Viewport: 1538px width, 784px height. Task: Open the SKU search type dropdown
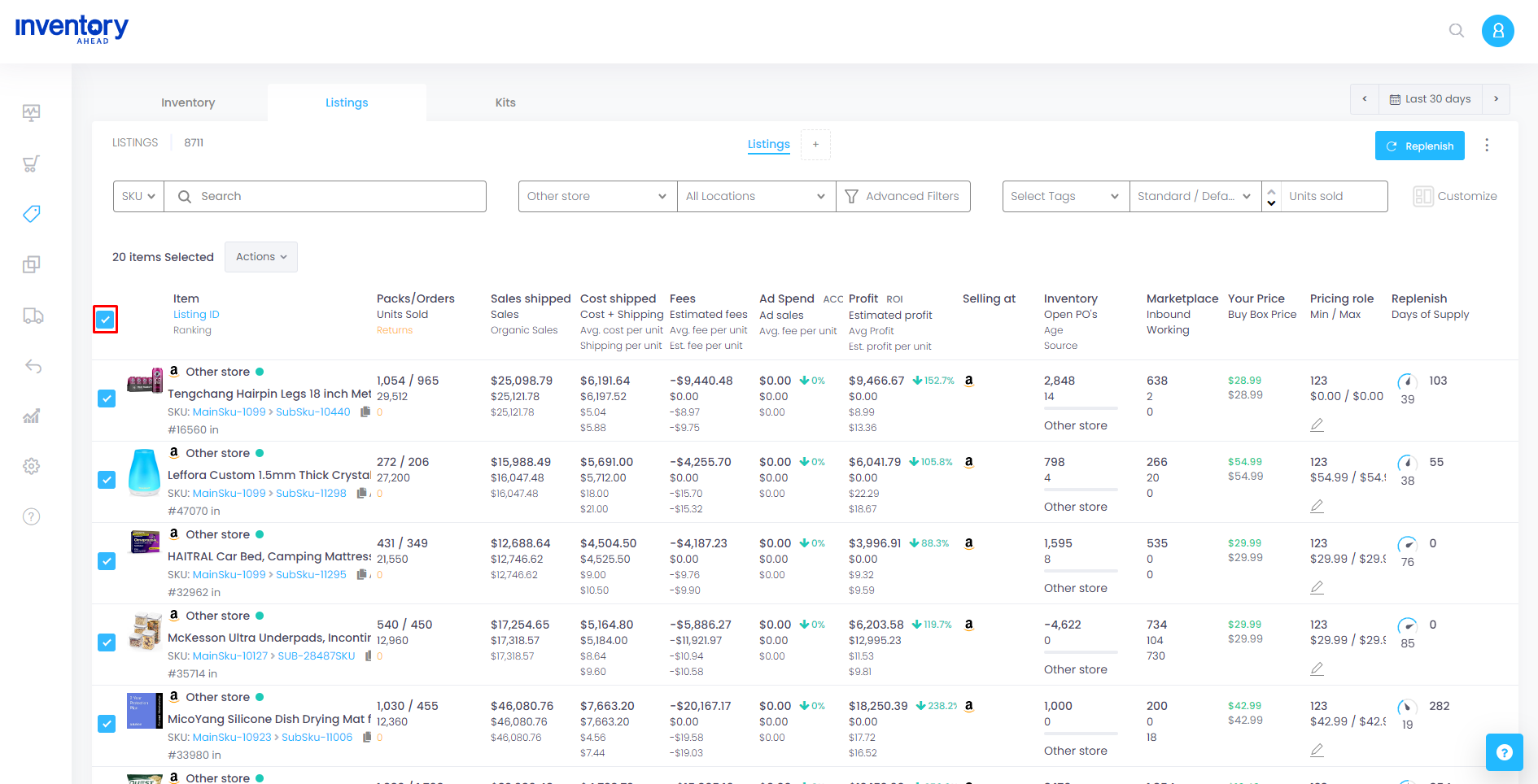coord(138,196)
